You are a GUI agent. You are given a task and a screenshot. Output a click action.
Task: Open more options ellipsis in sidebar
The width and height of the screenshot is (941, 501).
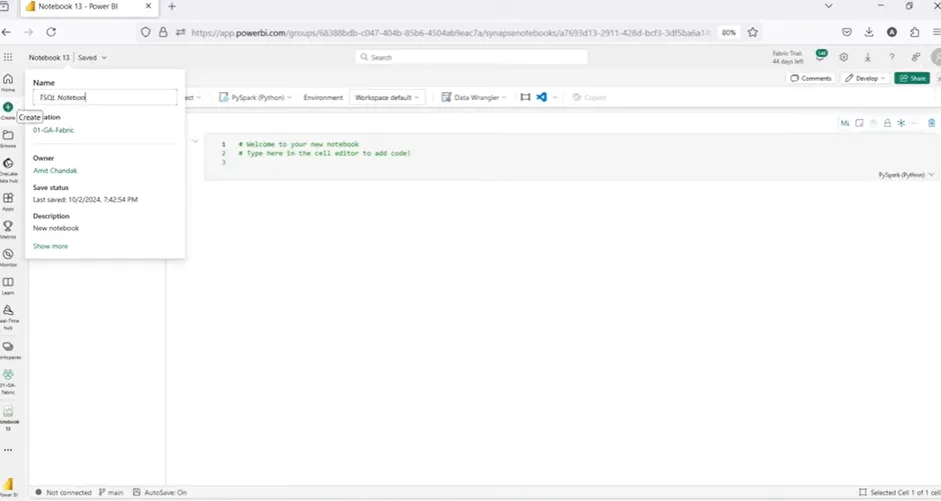pyautogui.click(x=8, y=450)
